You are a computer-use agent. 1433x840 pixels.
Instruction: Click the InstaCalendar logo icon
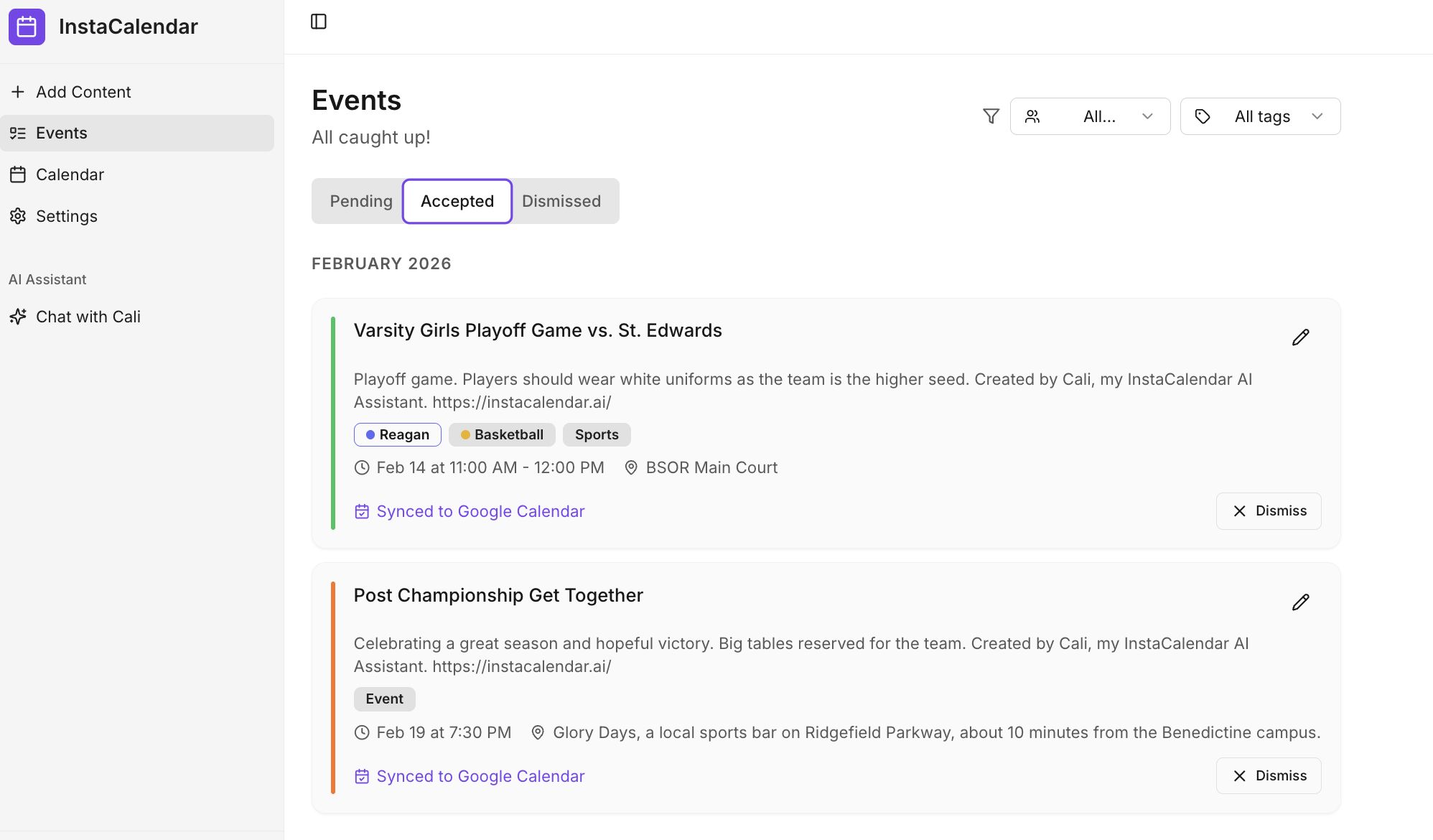pyautogui.click(x=27, y=27)
